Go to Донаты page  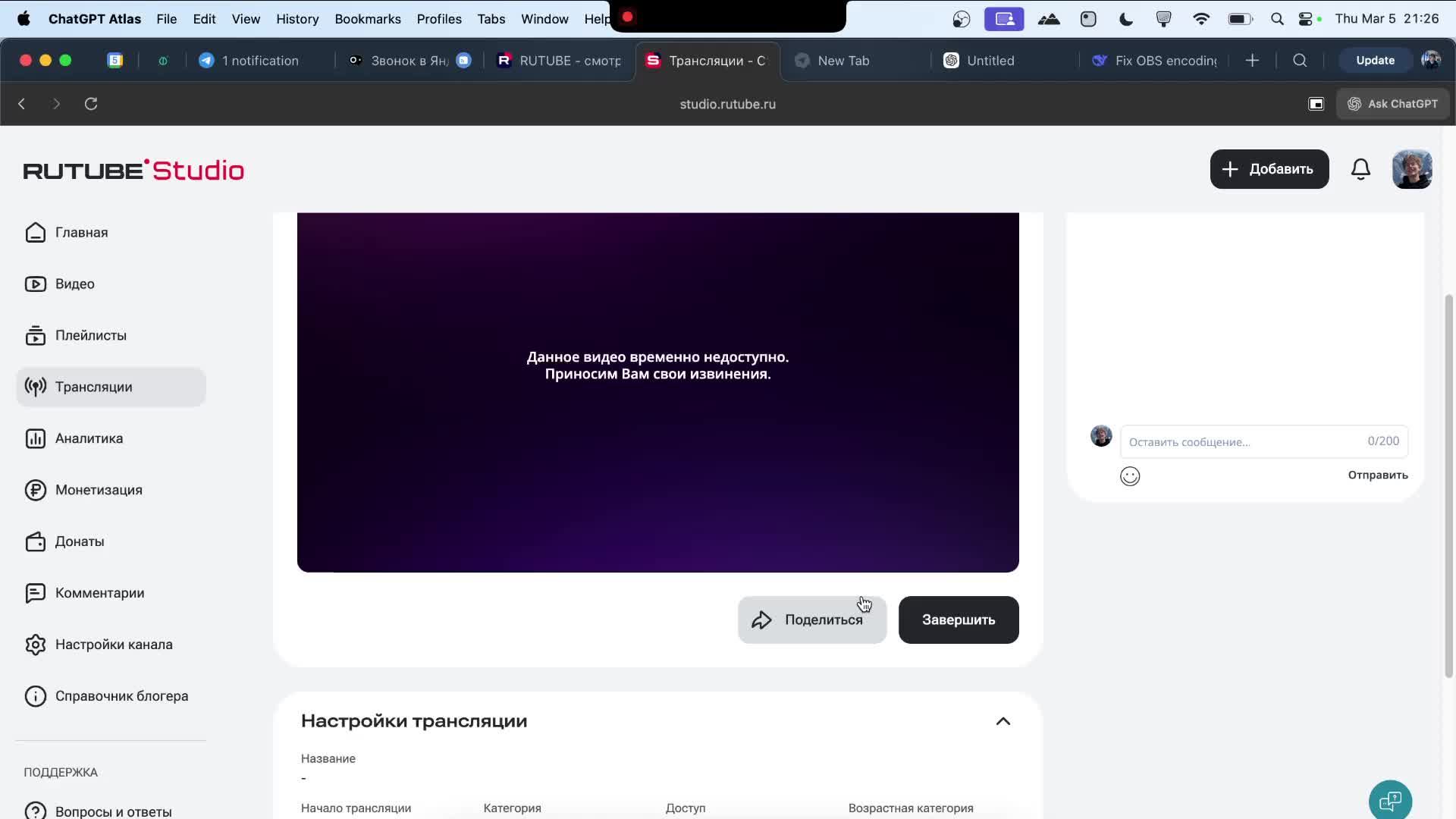point(80,541)
